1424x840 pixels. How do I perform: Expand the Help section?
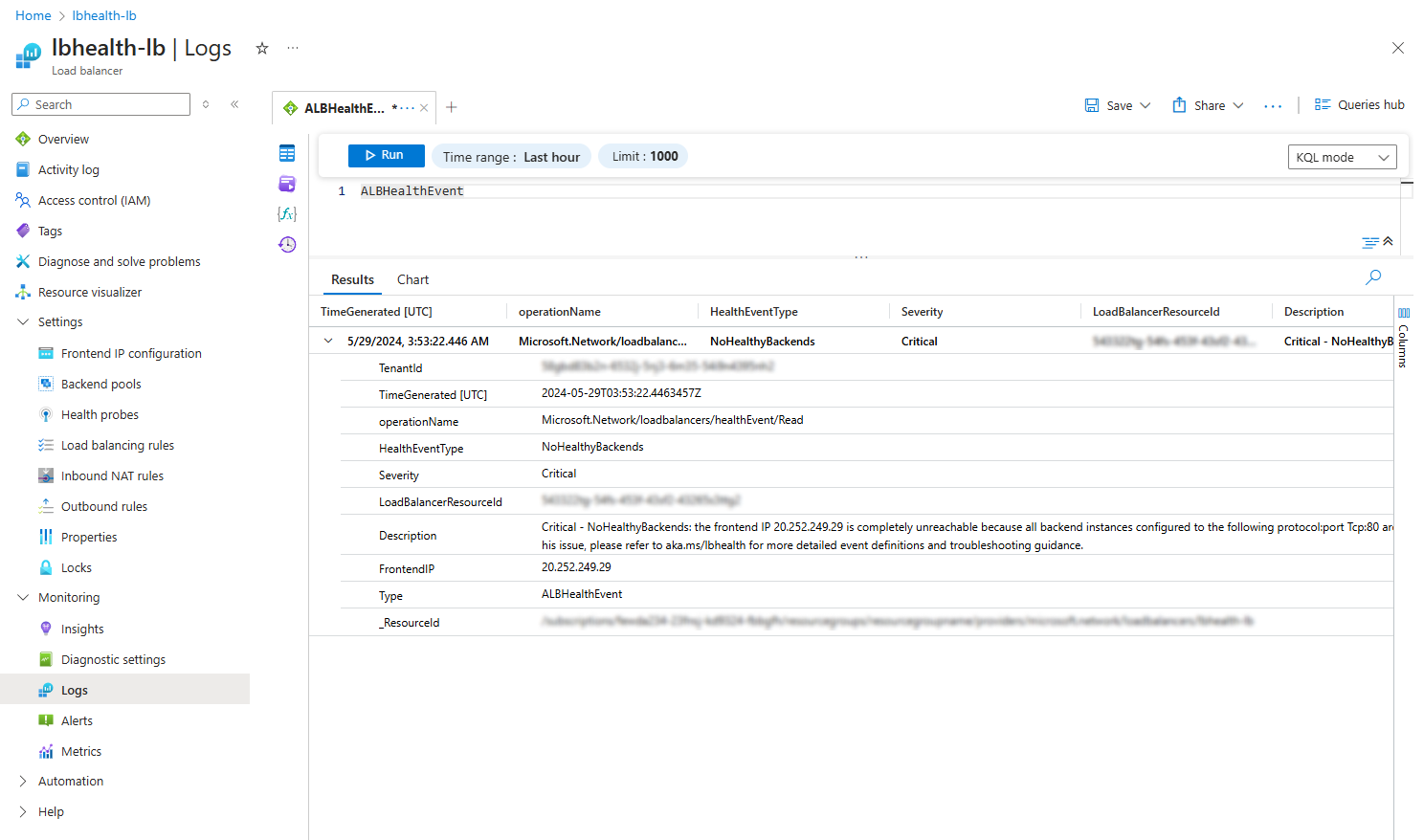coord(23,812)
